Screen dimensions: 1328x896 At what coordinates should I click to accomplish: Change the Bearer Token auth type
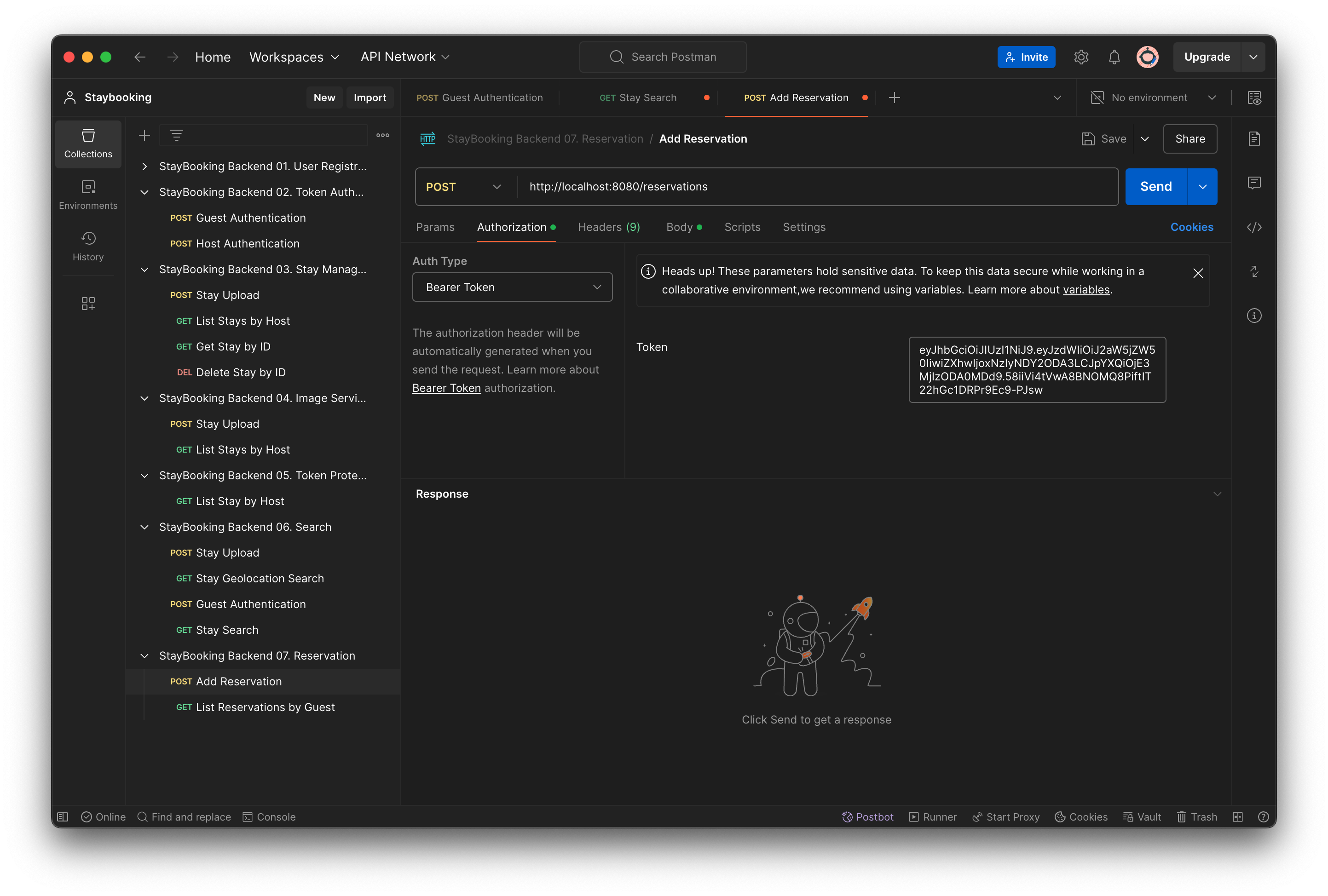pos(512,287)
